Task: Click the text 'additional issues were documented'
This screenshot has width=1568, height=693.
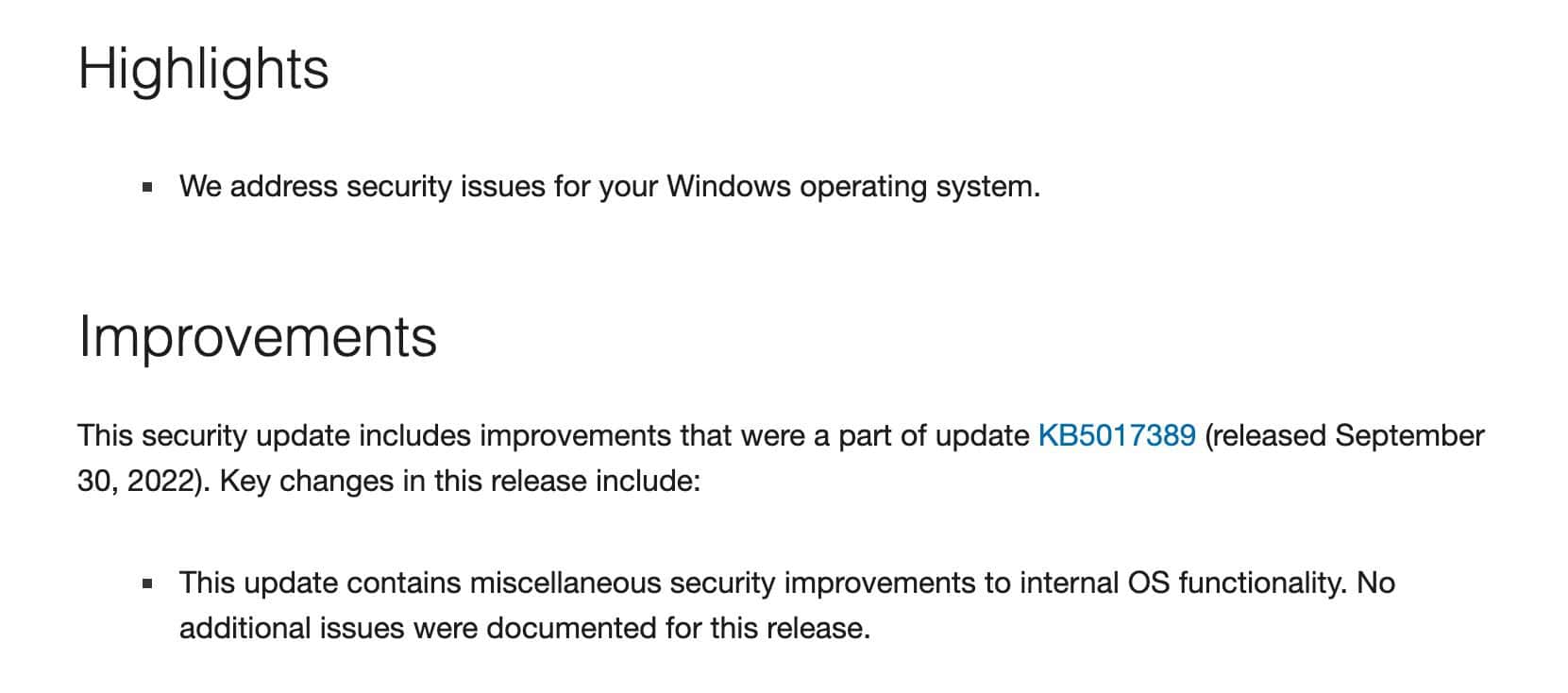Action: tap(418, 628)
